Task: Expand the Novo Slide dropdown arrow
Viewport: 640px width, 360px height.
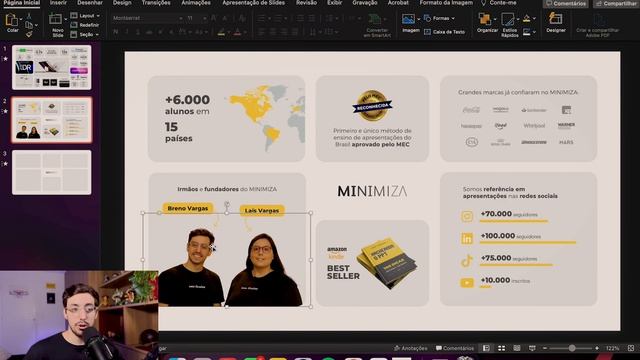Action: tap(65, 19)
